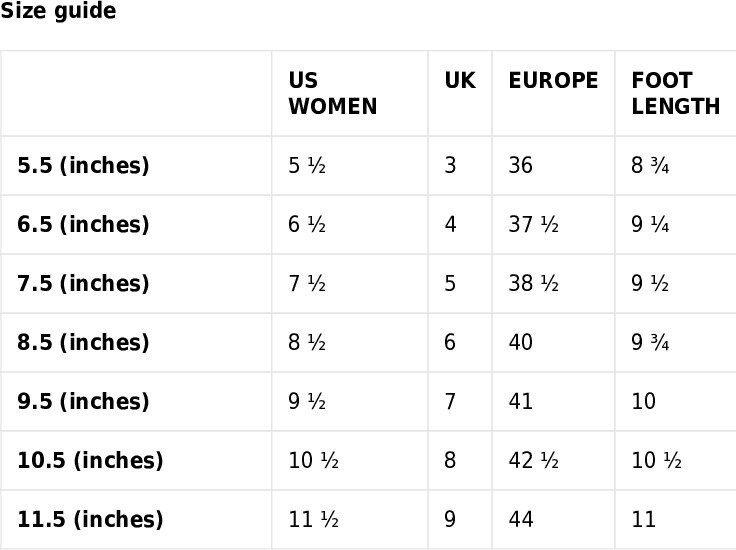Click the EUROPE column header
The height and width of the screenshot is (550, 736).
(x=553, y=80)
